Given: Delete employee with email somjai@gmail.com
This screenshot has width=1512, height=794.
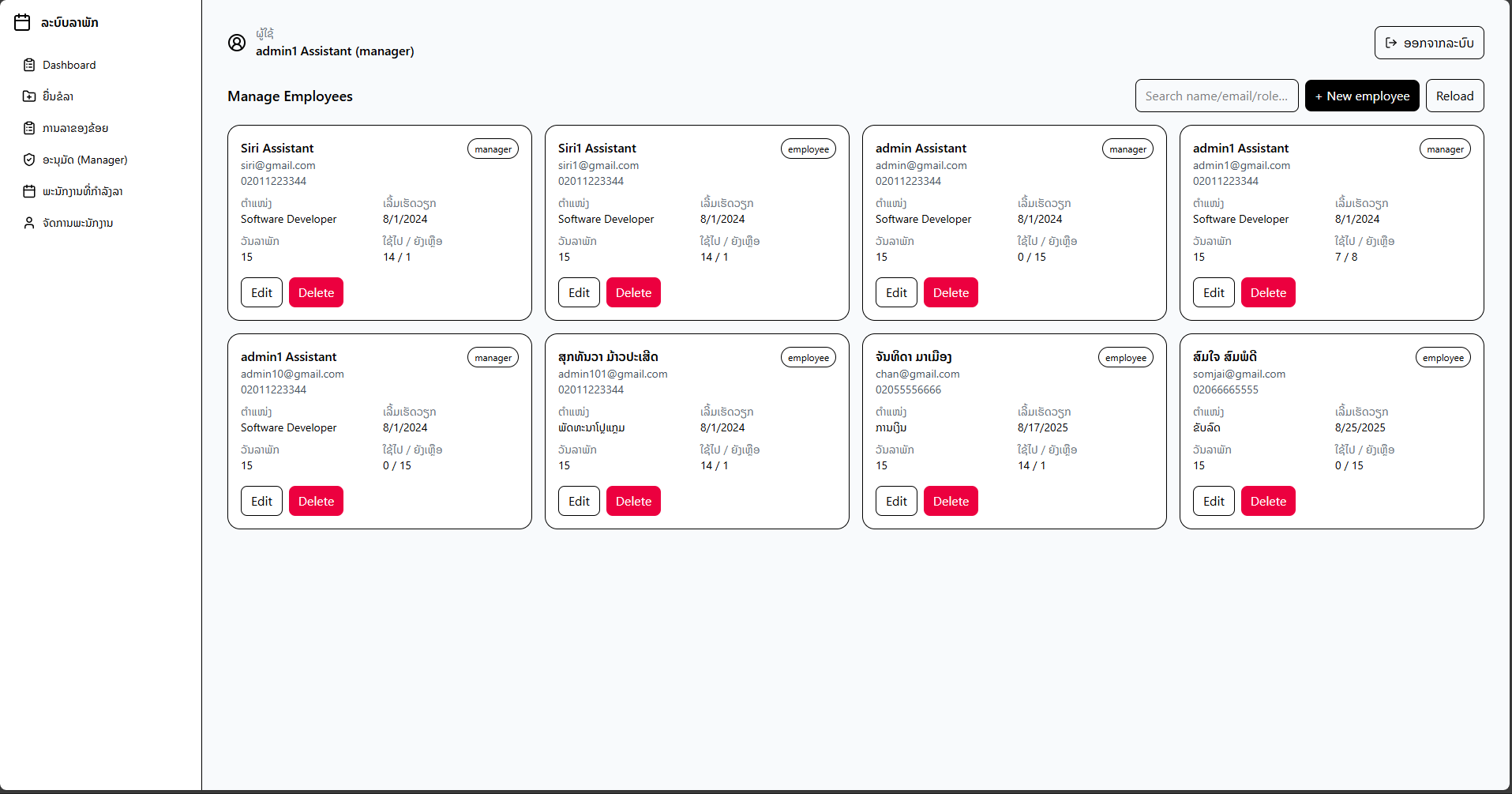Looking at the screenshot, I should point(1268,501).
